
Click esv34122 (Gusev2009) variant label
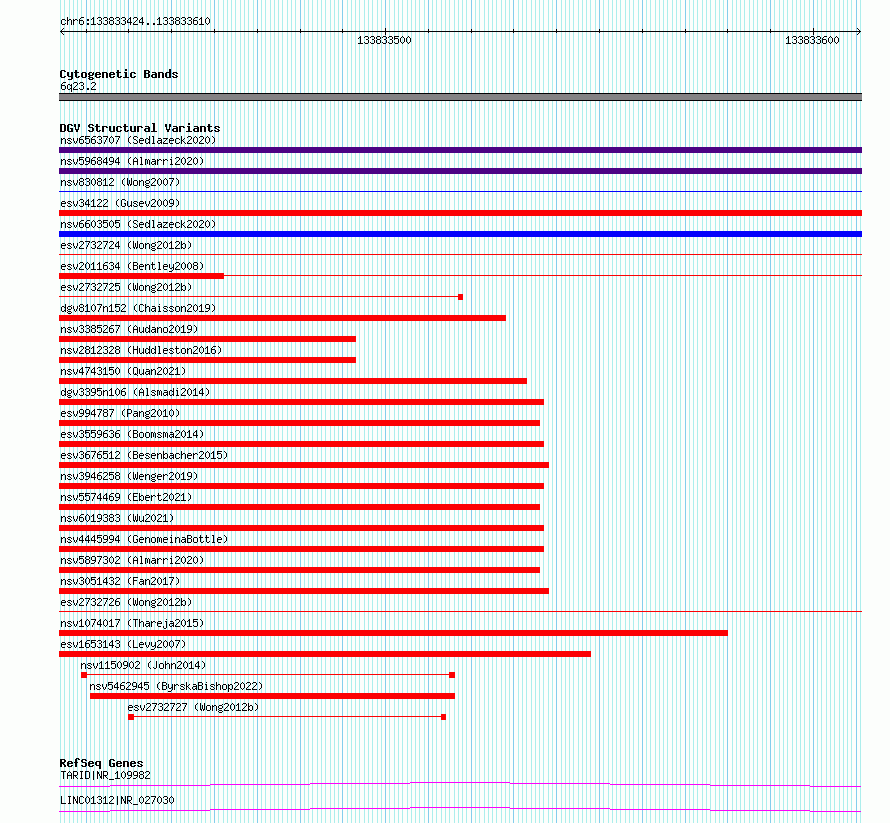tap(120, 203)
